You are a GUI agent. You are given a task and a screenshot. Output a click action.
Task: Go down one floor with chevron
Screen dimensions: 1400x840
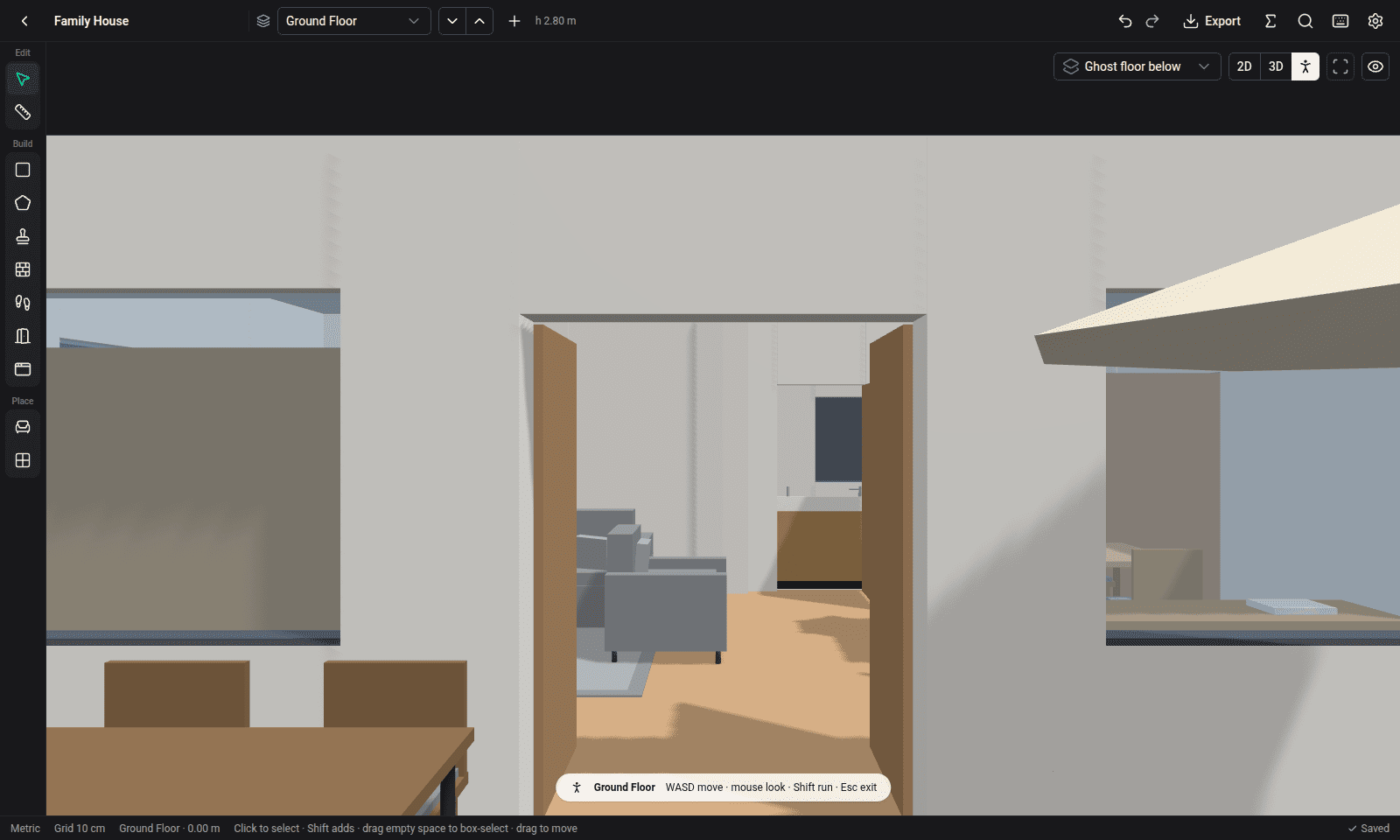coord(451,21)
